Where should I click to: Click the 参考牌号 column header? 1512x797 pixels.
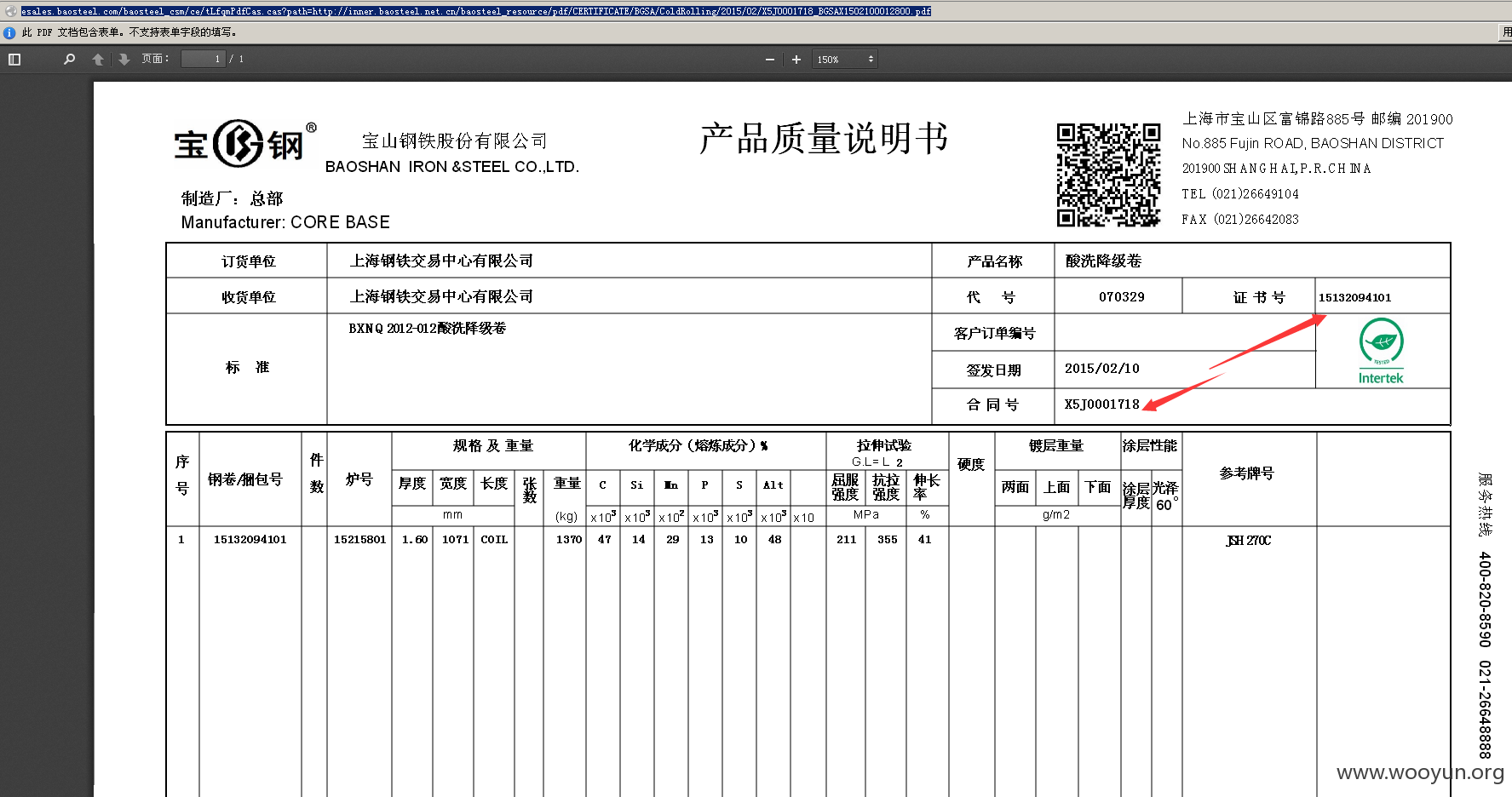(x=1246, y=473)
